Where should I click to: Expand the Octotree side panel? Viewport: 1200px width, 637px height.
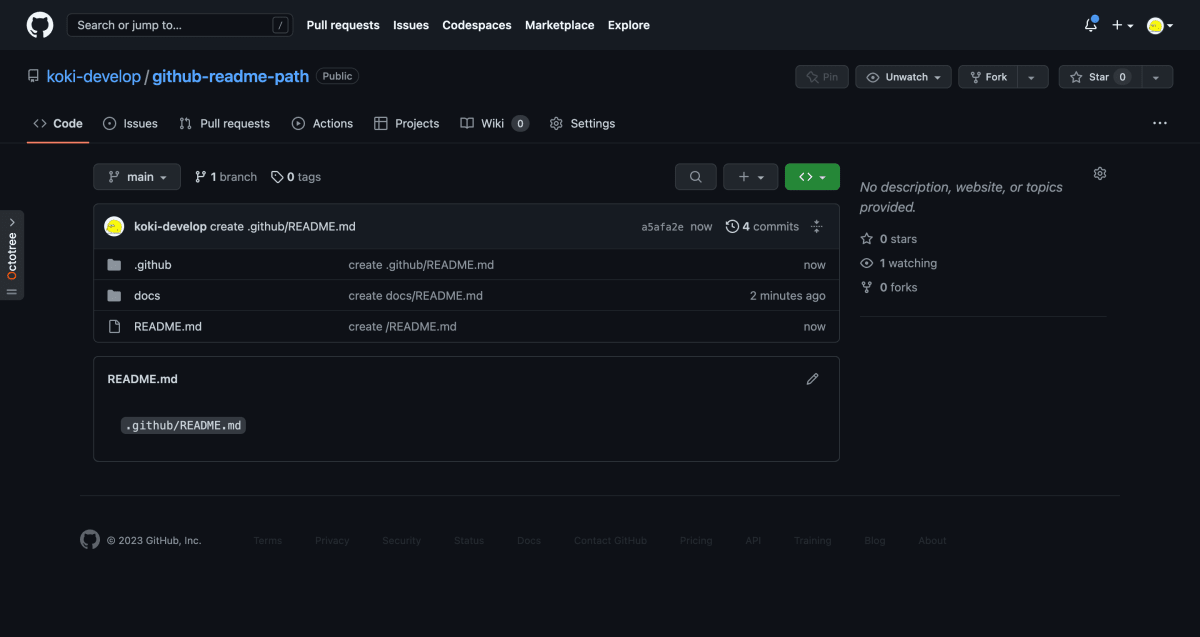[x=12, y=255]
